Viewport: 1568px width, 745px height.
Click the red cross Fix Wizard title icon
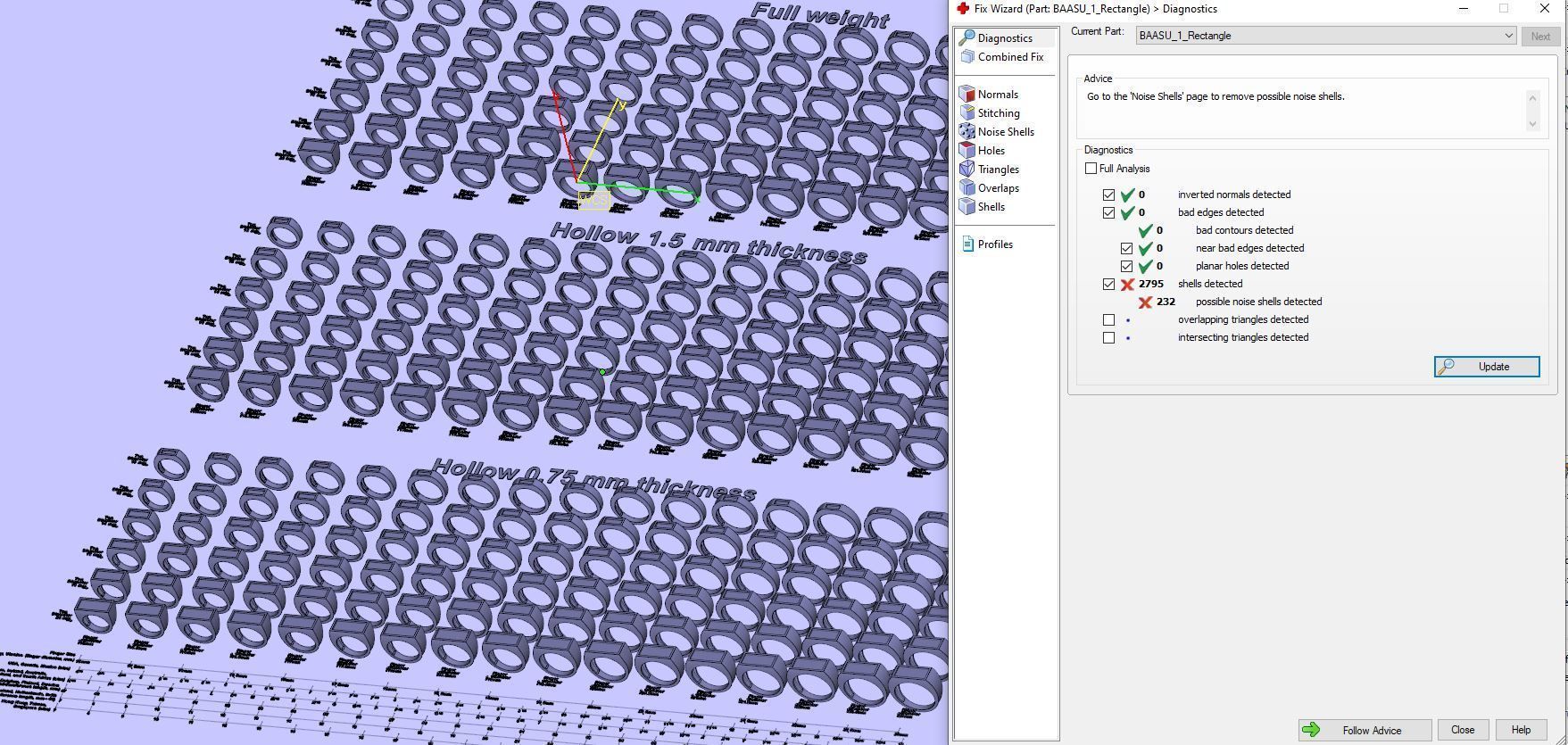962,8
